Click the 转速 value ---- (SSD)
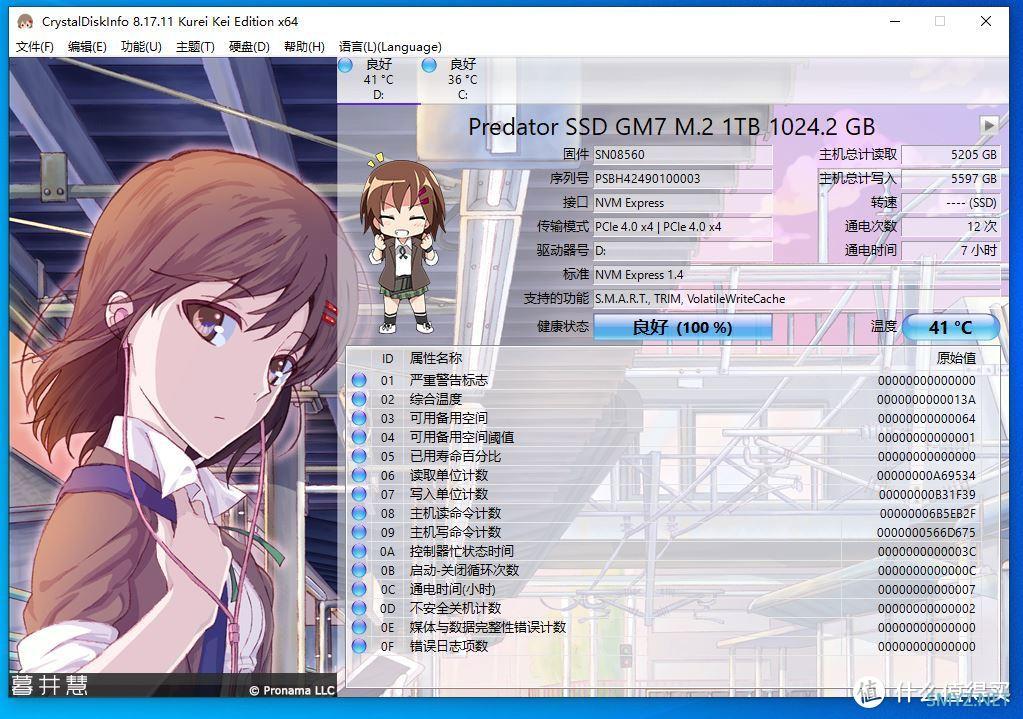The width and height of the screenshot is (1023, 719). pyautogui.click(x=951, y=202)
